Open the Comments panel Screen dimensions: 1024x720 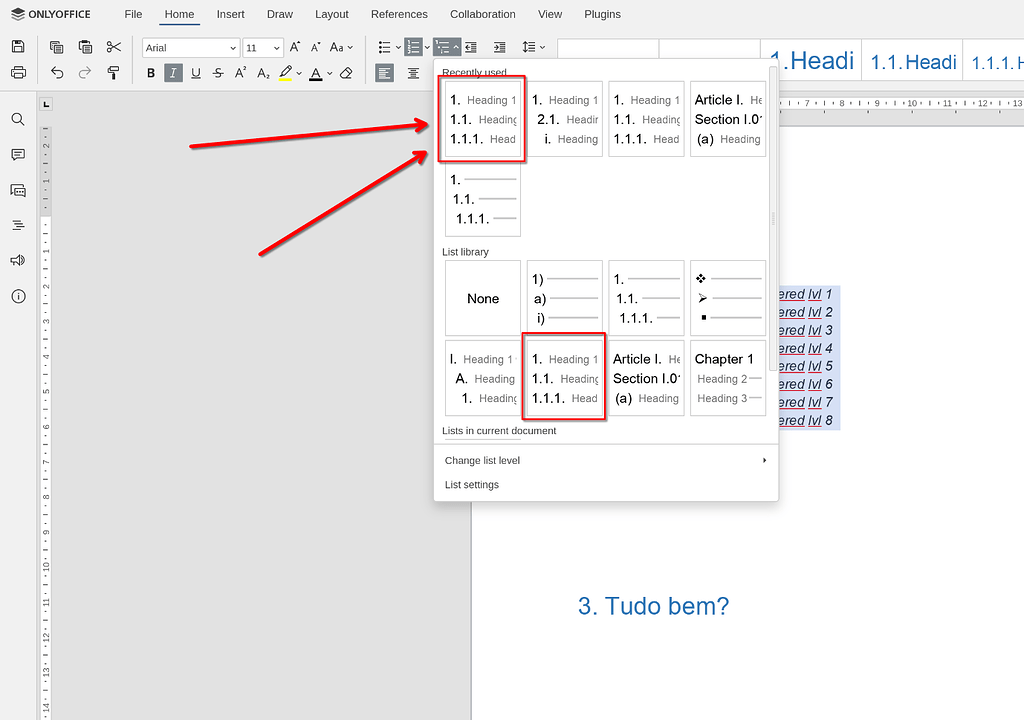18,152
